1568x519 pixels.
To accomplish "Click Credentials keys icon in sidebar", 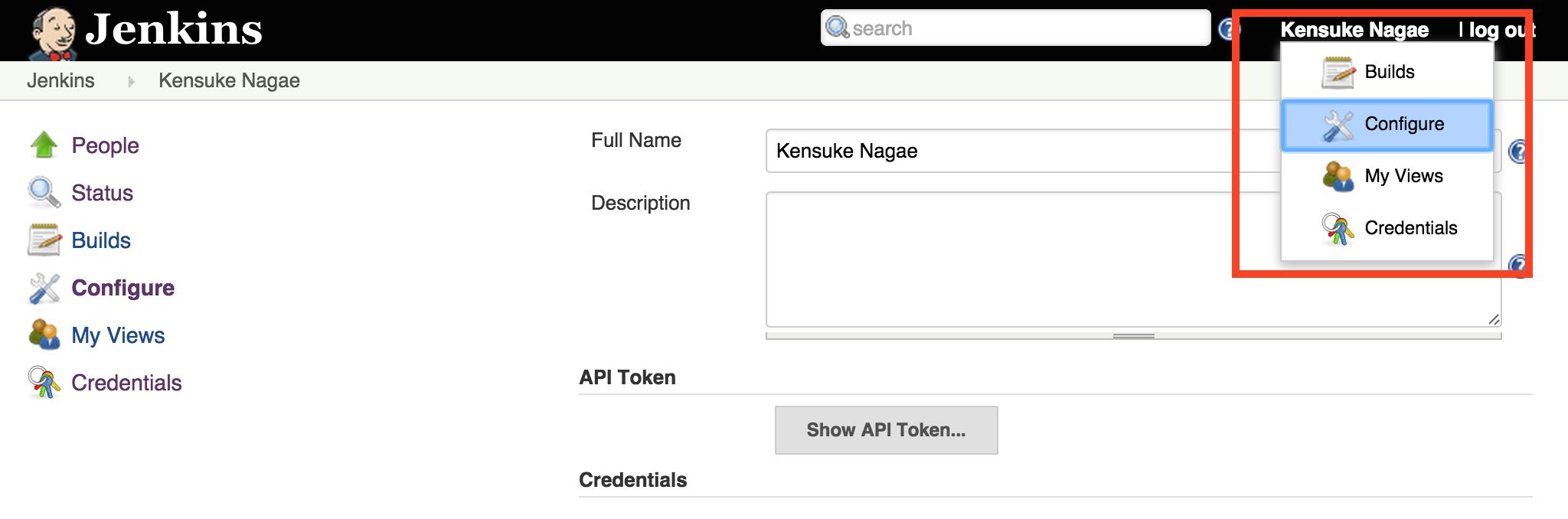I will [x=44, y=383].
